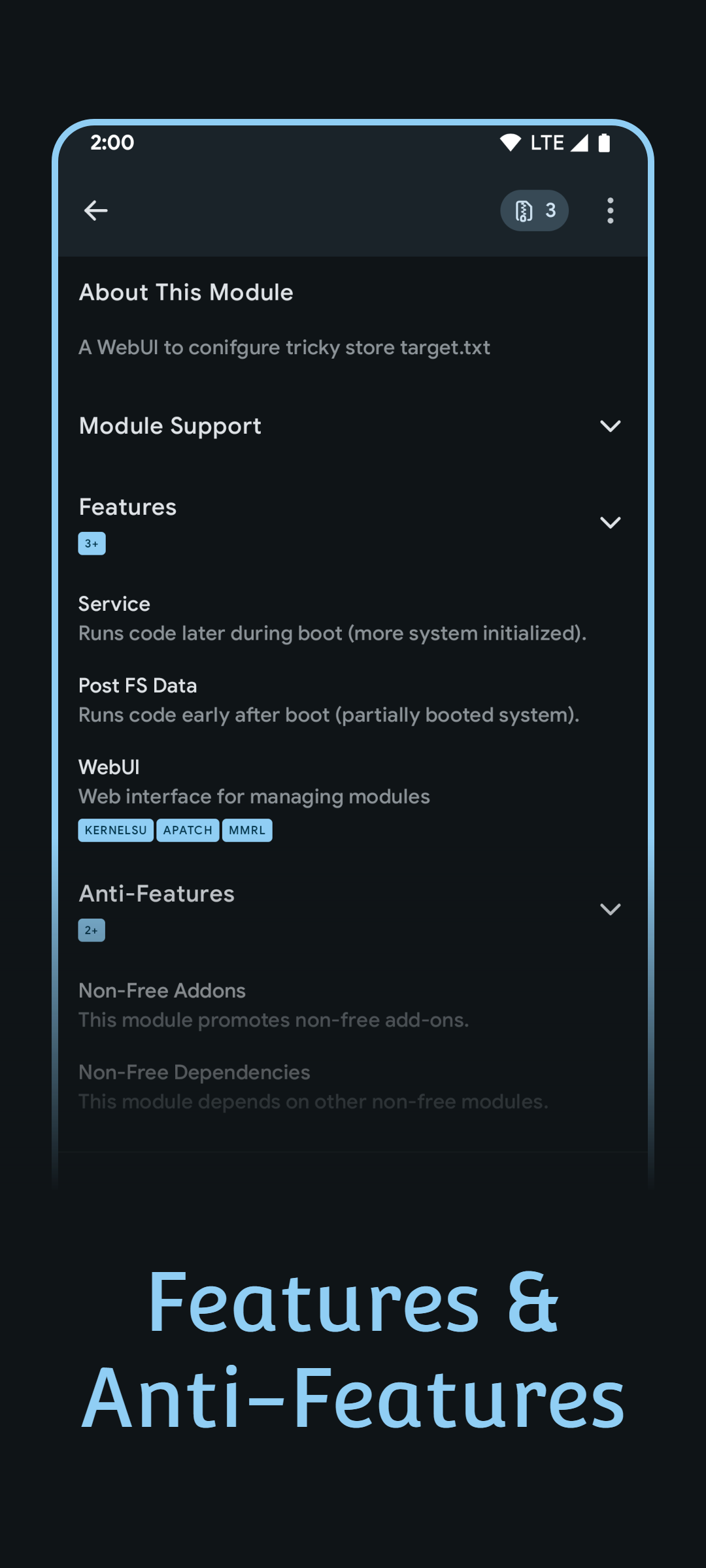Open the WebUI feature description
Image resolution: width=706 pixels, height=1568 pixels.
(254, 781)
